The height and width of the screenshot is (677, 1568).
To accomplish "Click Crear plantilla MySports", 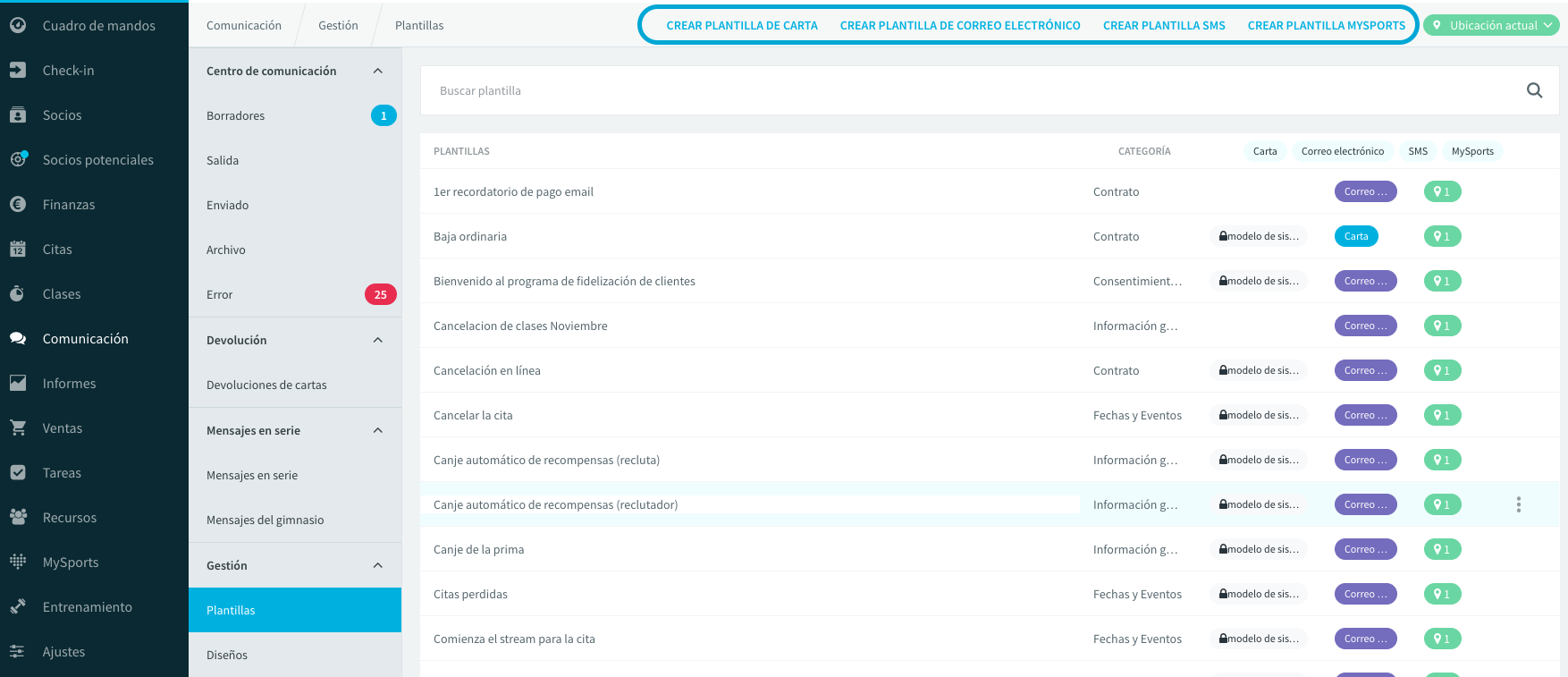I will coord(1327,26).
